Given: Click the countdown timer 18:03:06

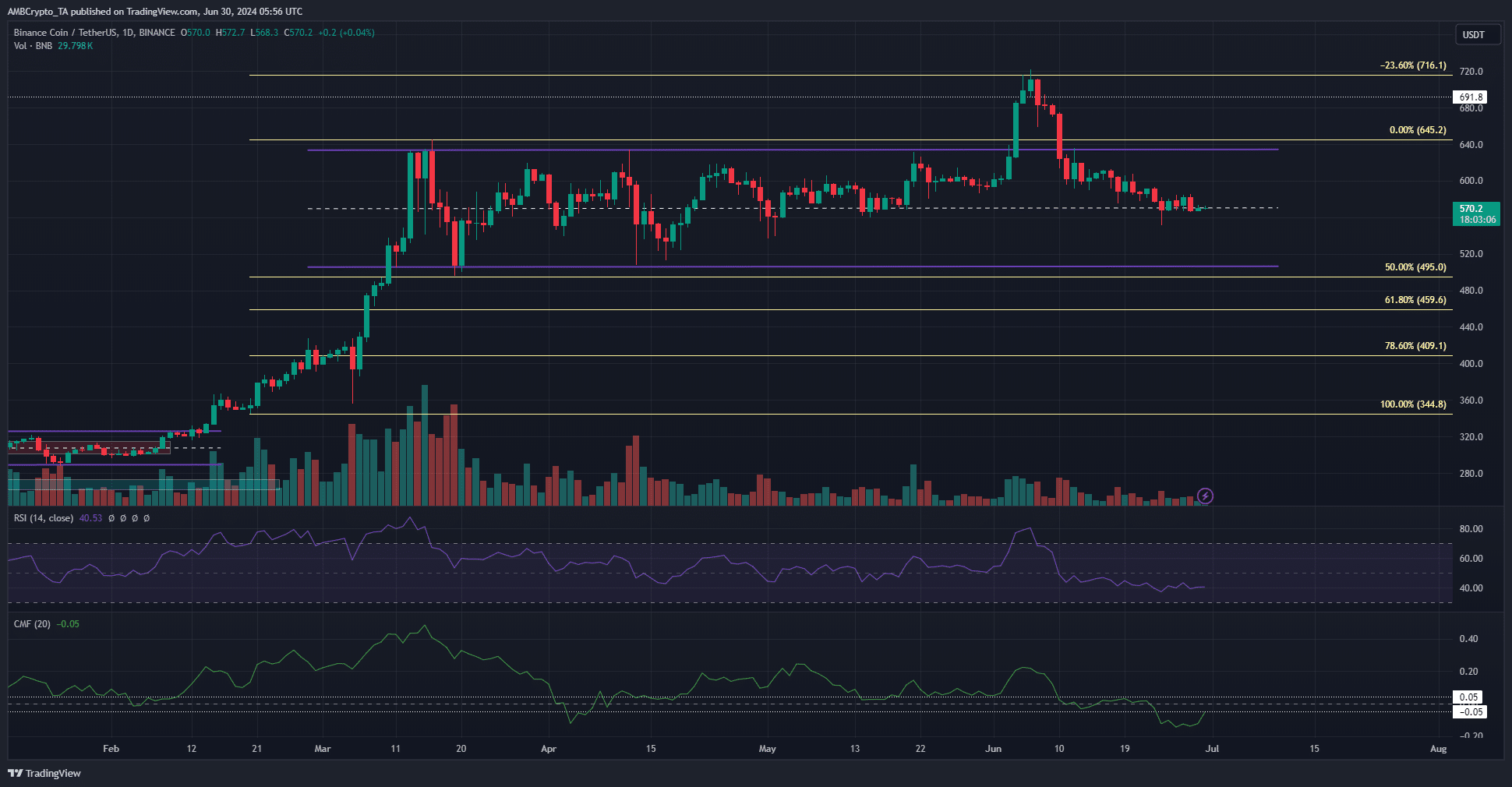Looking at the screenshot, I should pyautogui.click(x=1478, y=220).
